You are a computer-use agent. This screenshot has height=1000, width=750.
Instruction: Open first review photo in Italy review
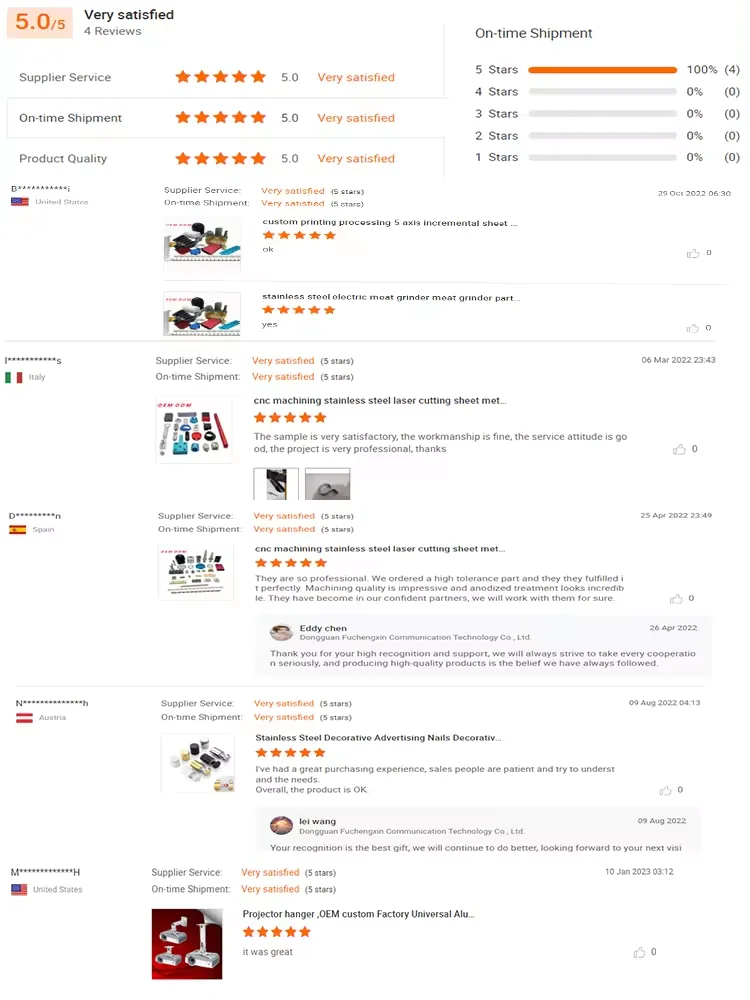pos(276,484)
